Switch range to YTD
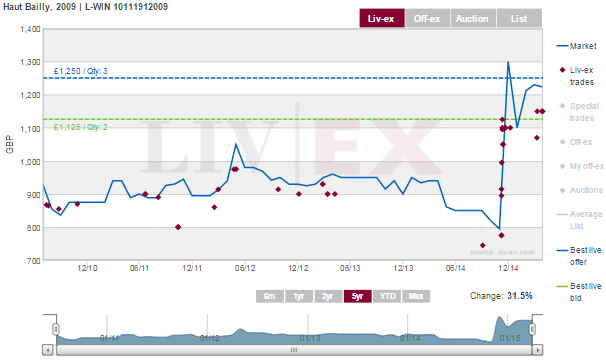Image resolution: width=606 pixels, height=361 pixels. tap(387, 296)
